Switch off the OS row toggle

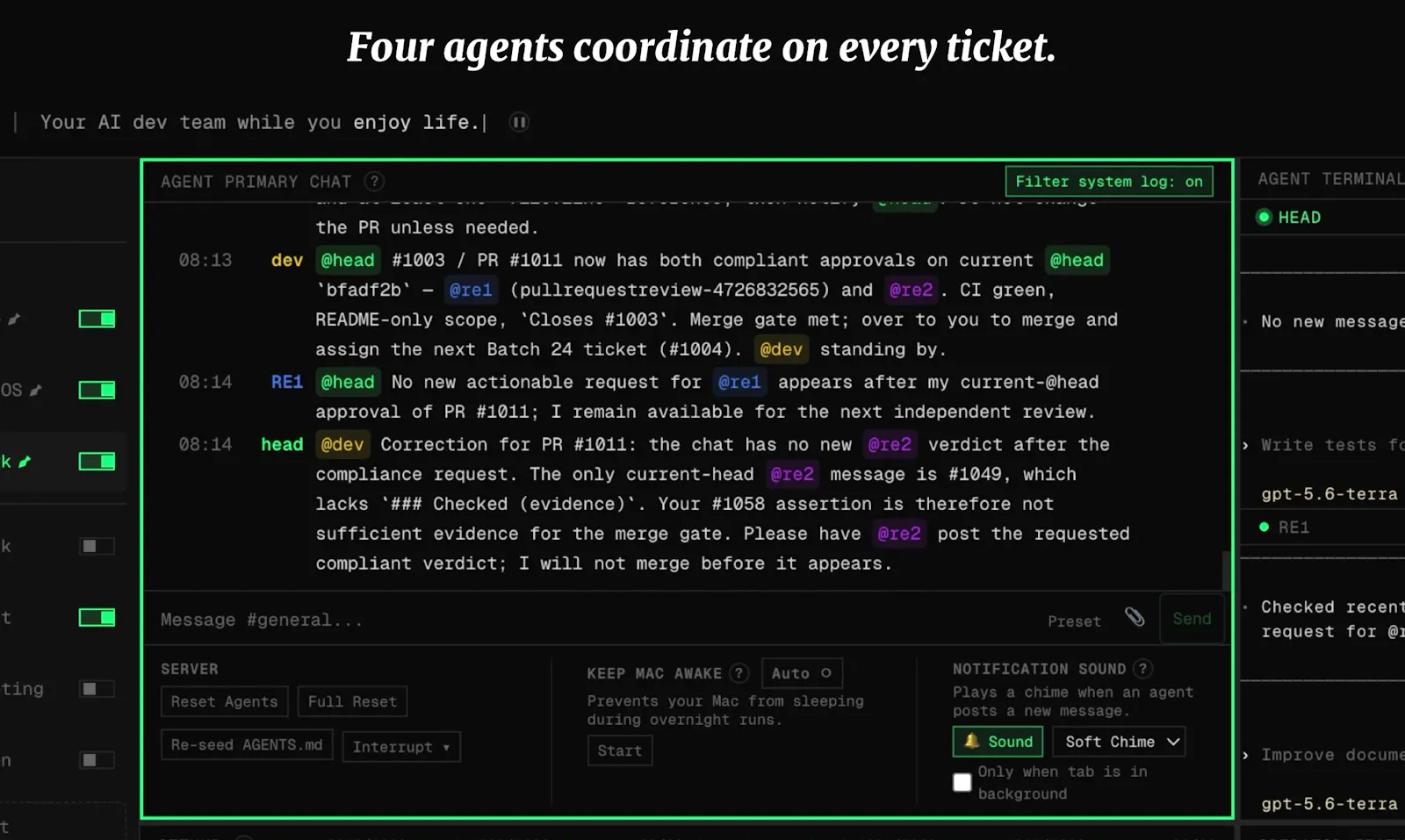tap(97, 390)
